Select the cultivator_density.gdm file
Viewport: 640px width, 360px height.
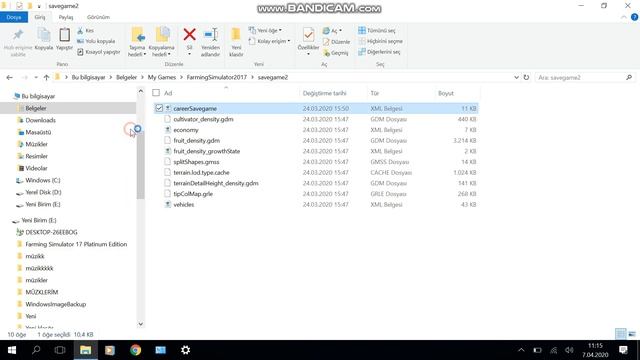click(x=203, y=119)
